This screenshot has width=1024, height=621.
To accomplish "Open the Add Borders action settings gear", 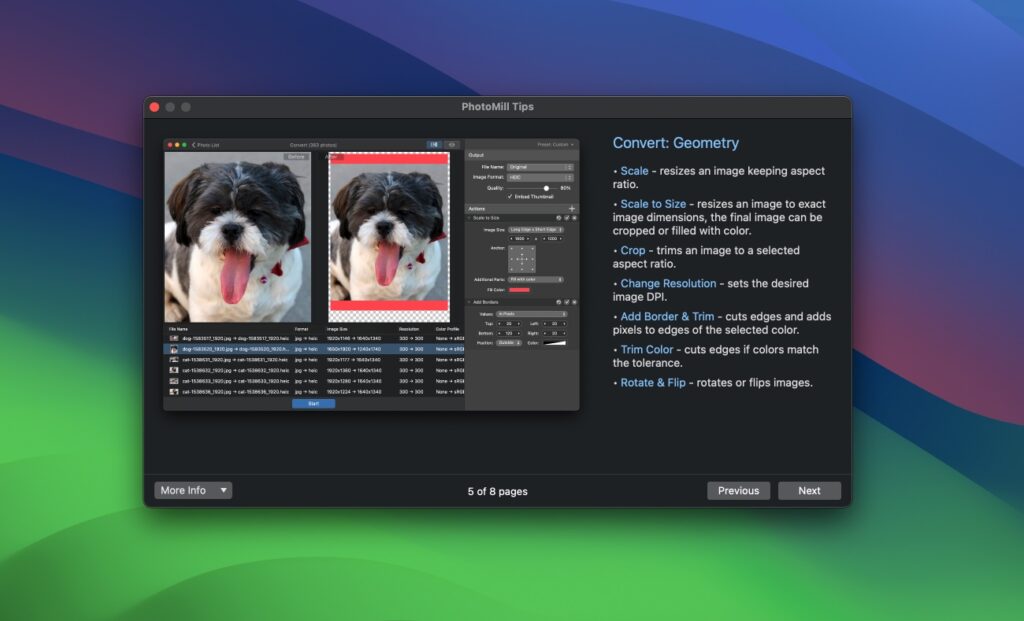I will click(560, 300).
